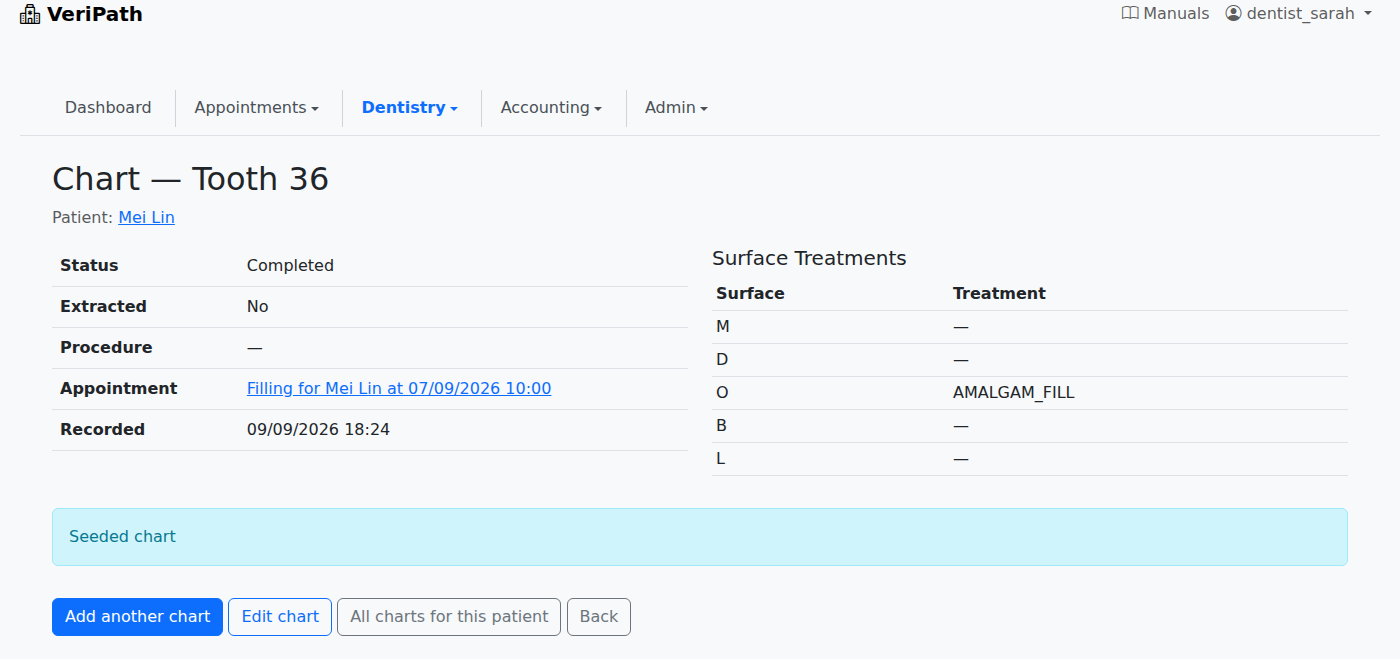Click the Surface column header
The image size is (1400, 659).
(x=750, y=293)
